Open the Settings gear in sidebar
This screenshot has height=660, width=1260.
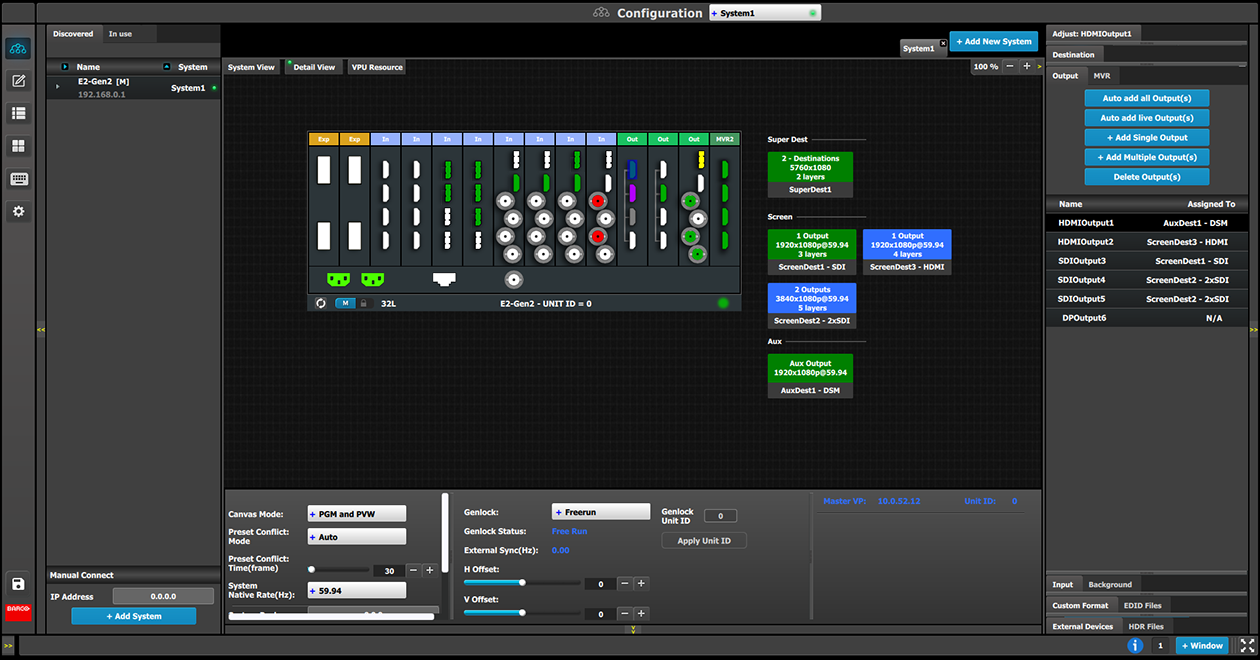[x=18, y=212]
